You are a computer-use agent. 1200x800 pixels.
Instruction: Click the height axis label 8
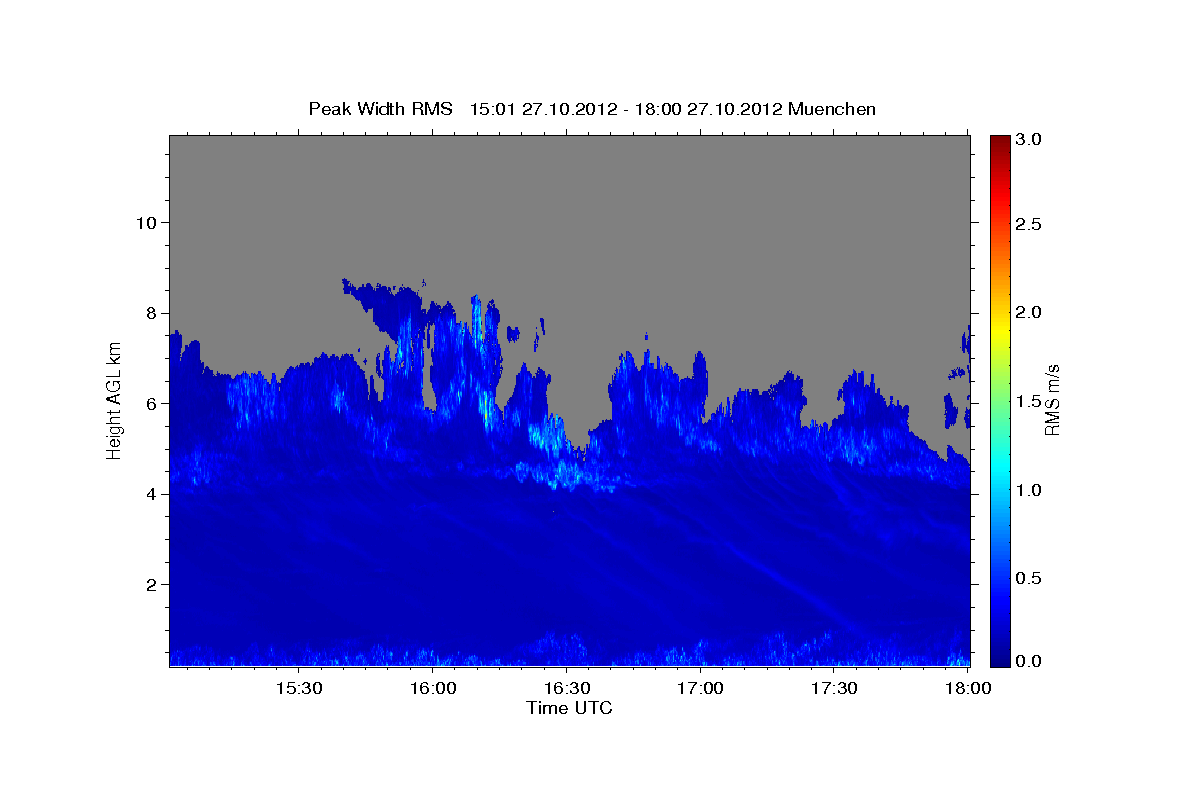pyautogui.click(x=153, y=313)
